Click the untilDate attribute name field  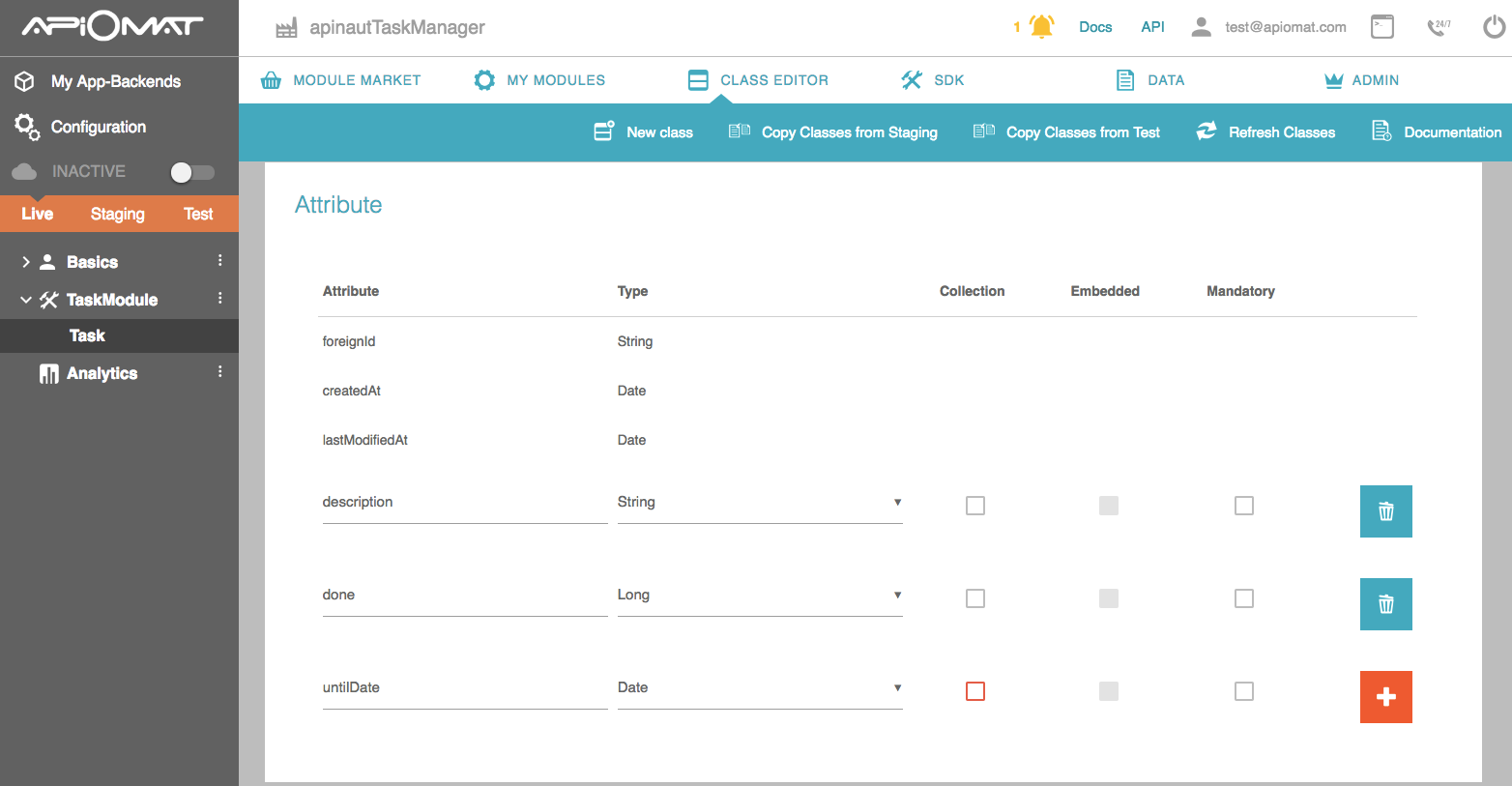[x=464, y=688]
